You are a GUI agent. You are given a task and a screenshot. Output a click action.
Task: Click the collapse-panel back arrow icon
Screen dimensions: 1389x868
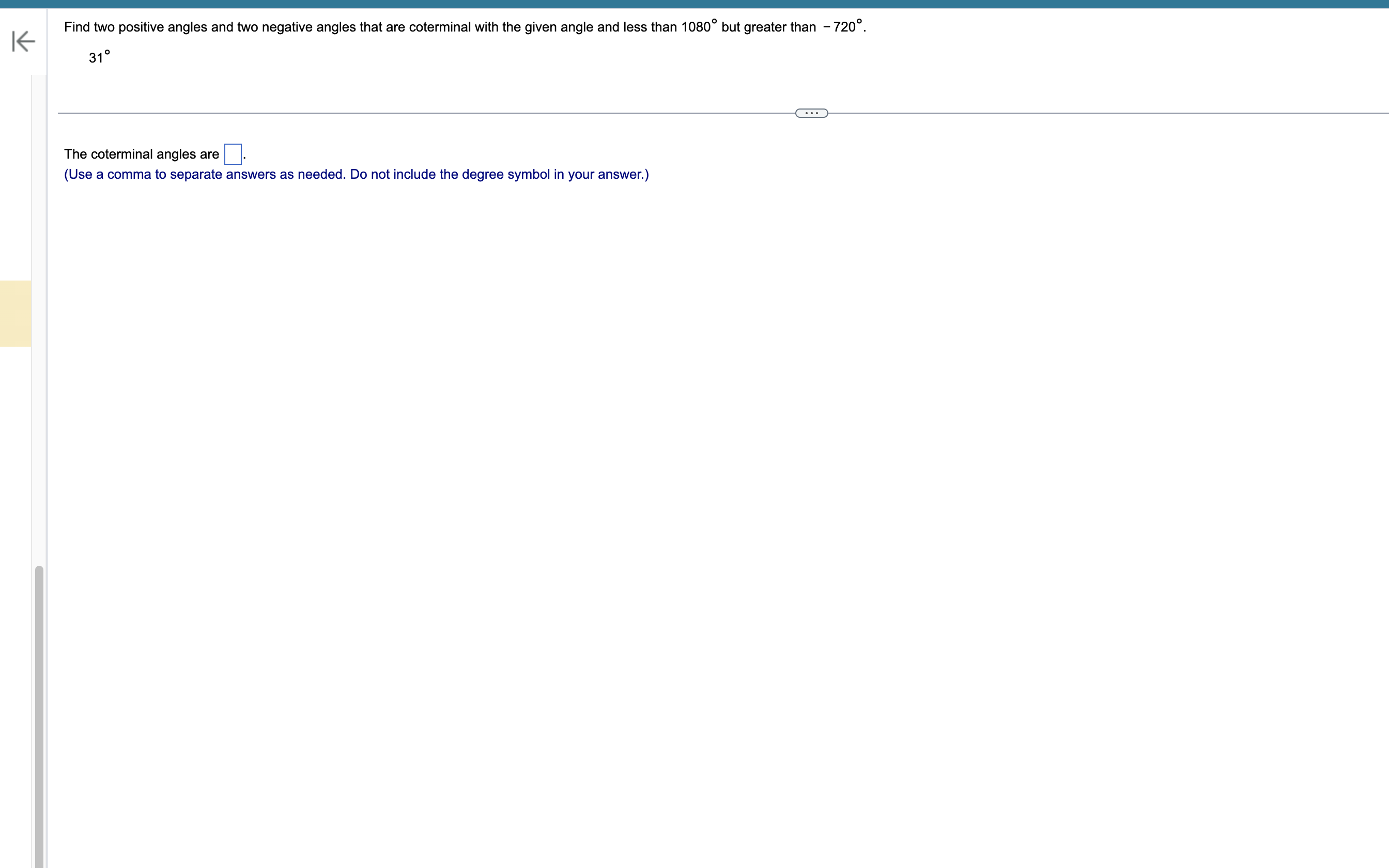point(24,41)
